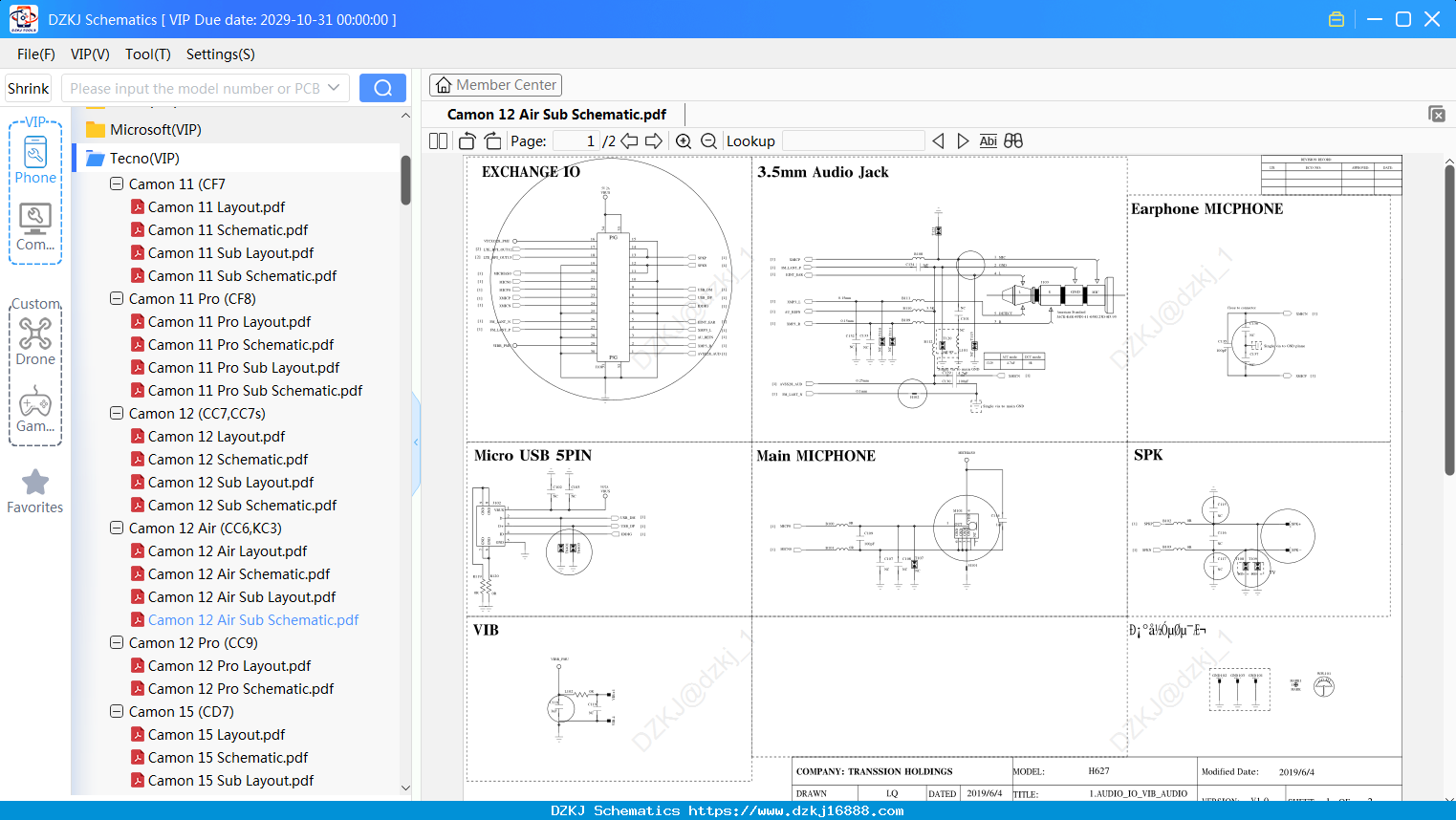Collapse the Camon 11 Pro (CF8) group
This screenshot has height=820, width=1456.
(117, 298)
